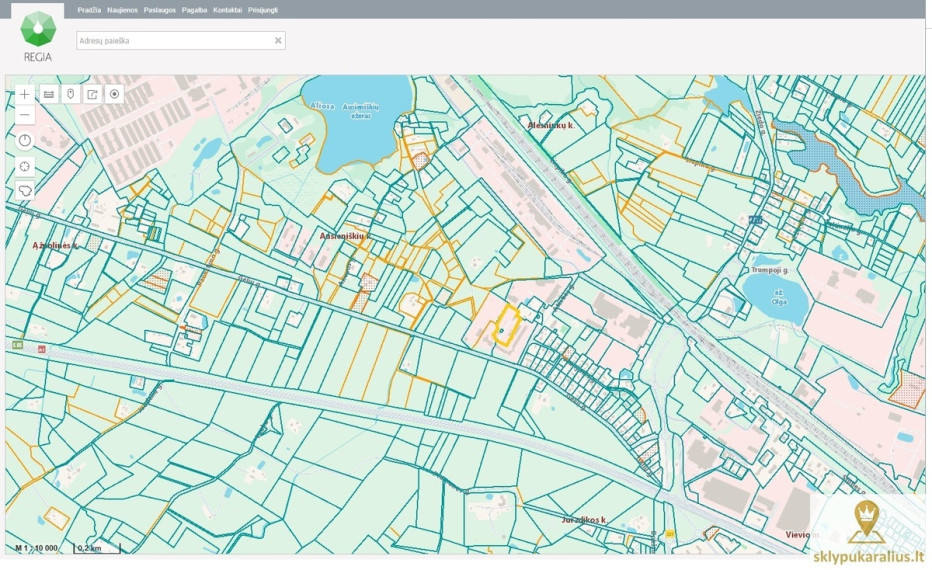The height and width of the screenshot is (570, 932).
Task: Click the A1 road shield on the map
Action: click(x=42, y=349)
